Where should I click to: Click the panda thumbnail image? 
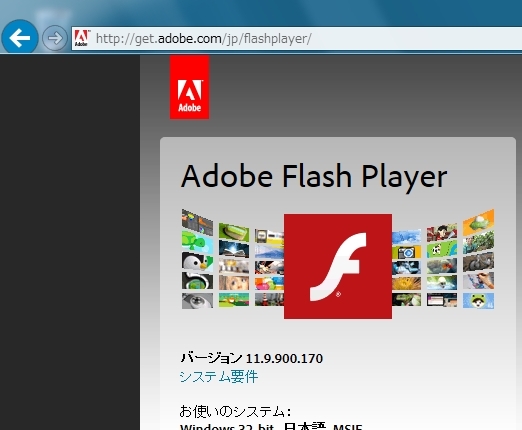point(442,249)
